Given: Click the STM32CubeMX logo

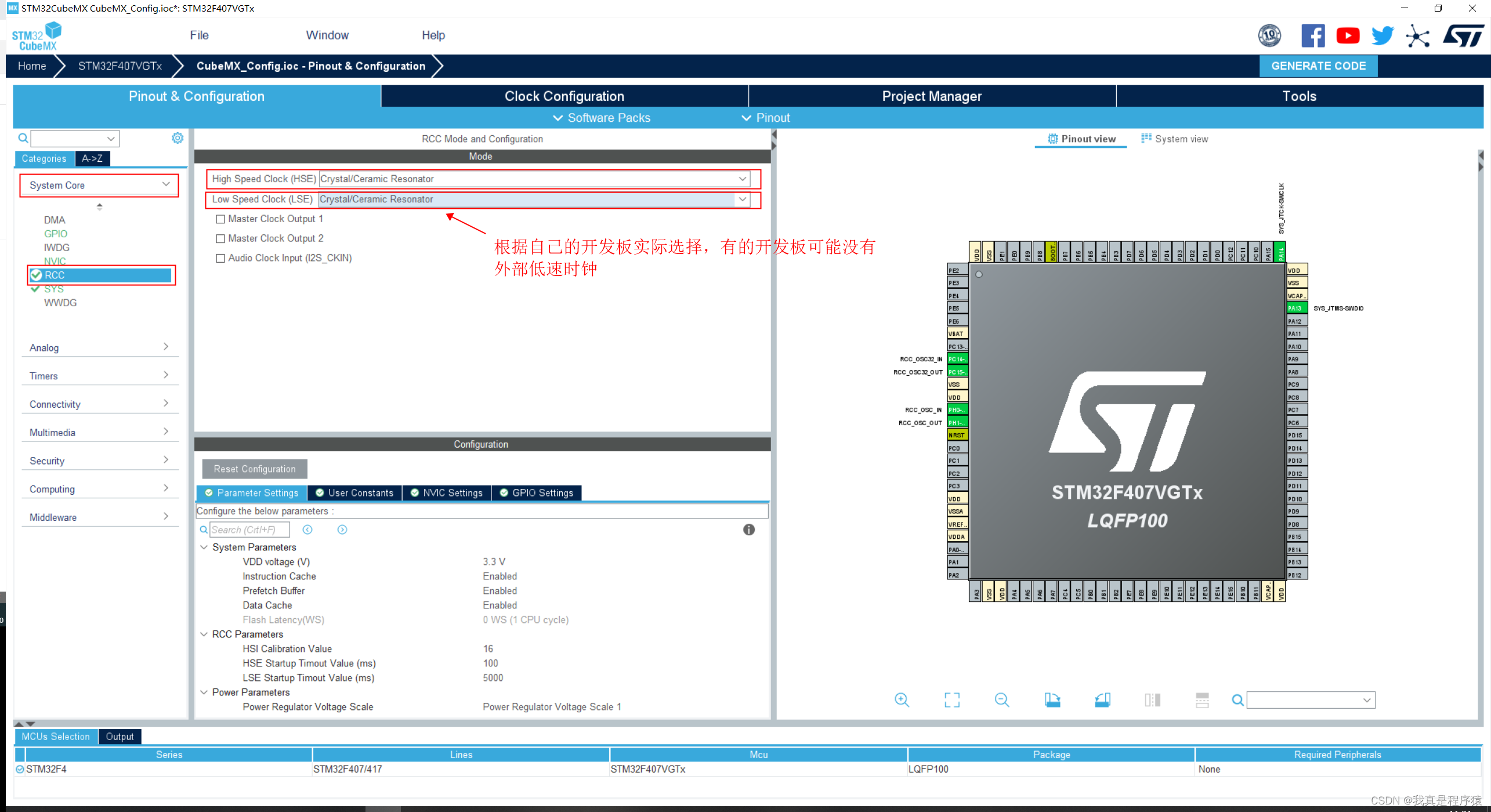Looking at the screenshot, I should tap(37, 36).
